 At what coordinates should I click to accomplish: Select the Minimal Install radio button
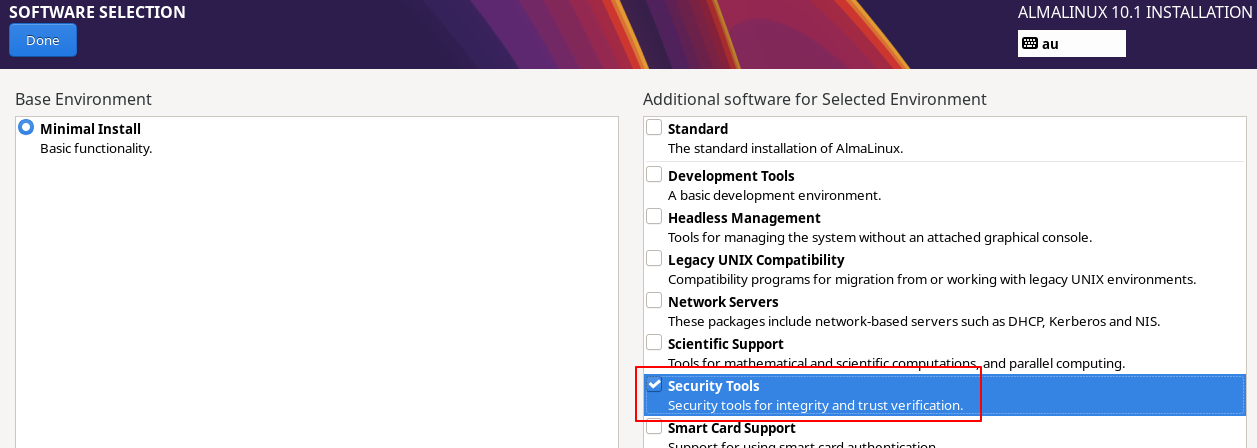(26, 128)
